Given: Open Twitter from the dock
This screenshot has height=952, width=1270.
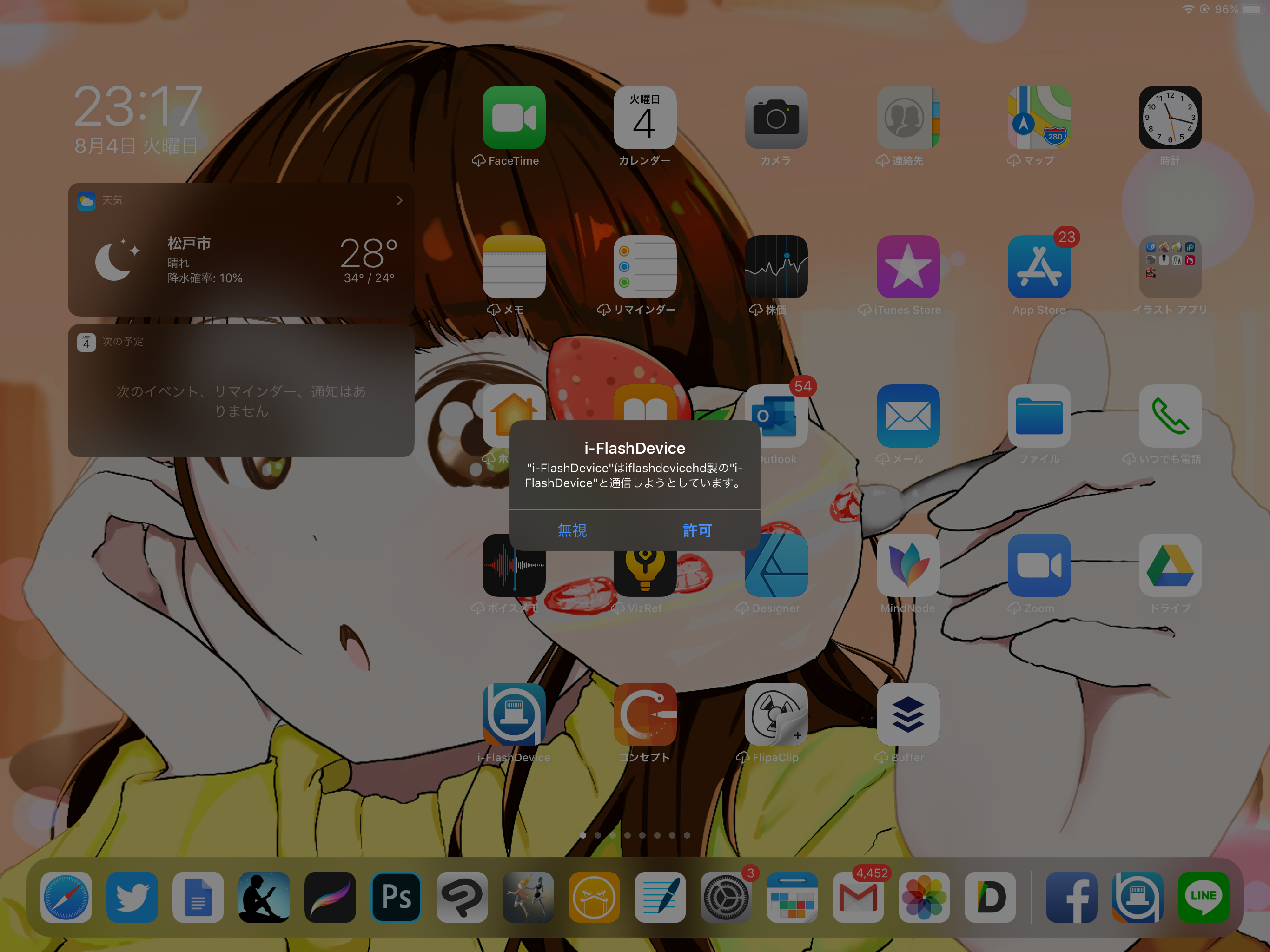Looking at the screenshot, I should coord(132,897).
